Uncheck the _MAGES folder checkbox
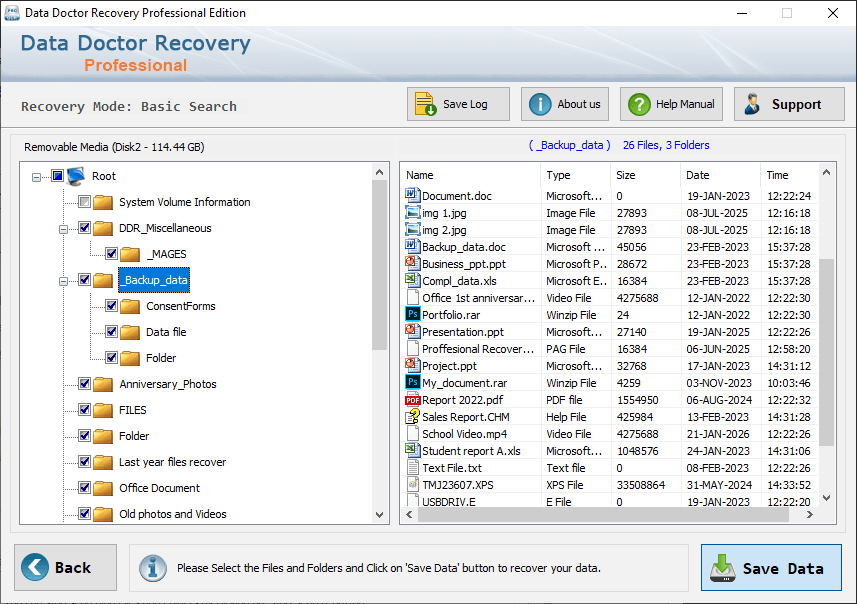This screenshot has height=604, width=857. pyautogui.click(x=111, y=254)
